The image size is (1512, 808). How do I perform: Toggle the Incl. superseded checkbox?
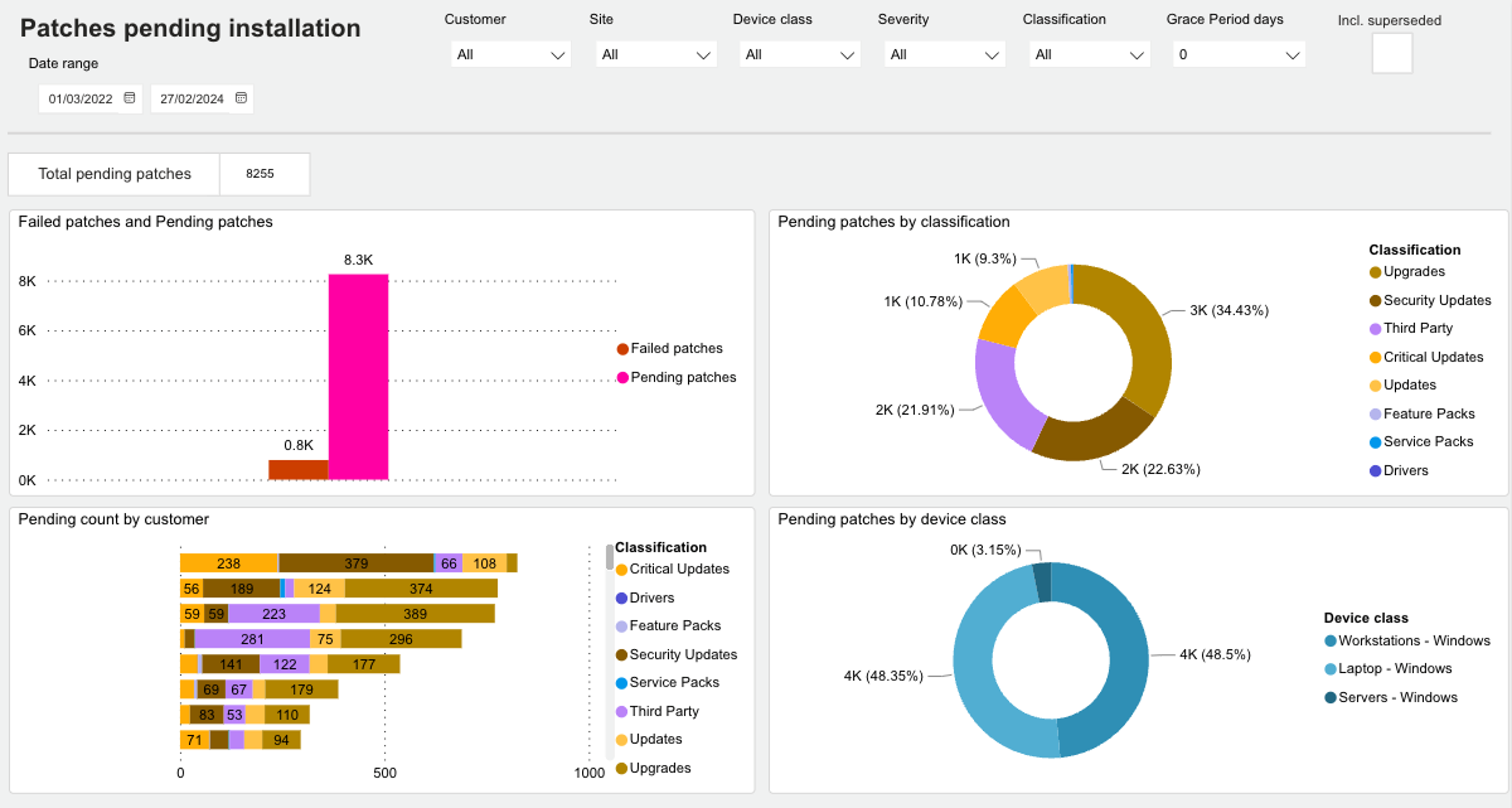click(x=1392, y=53)
